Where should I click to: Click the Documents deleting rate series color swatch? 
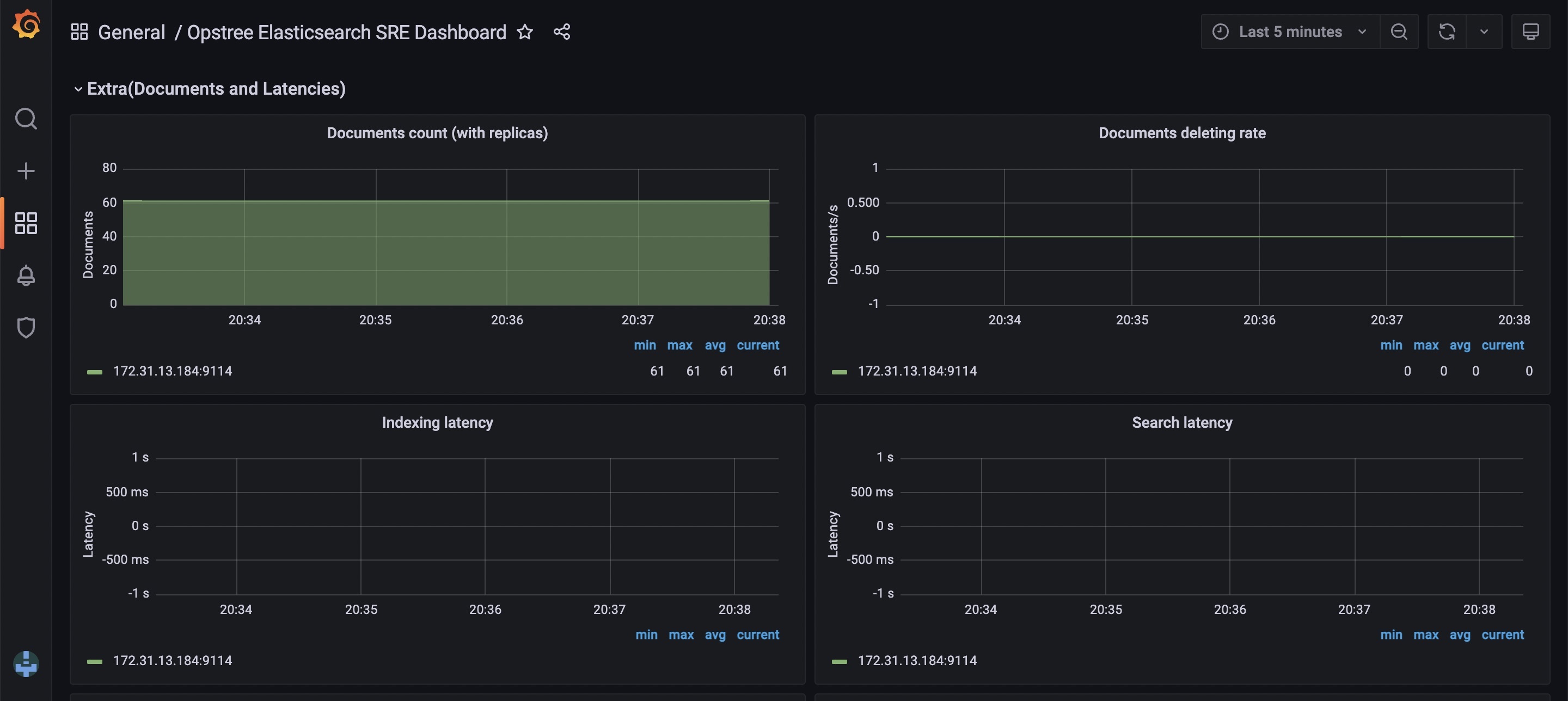click(x=840, y=372)
